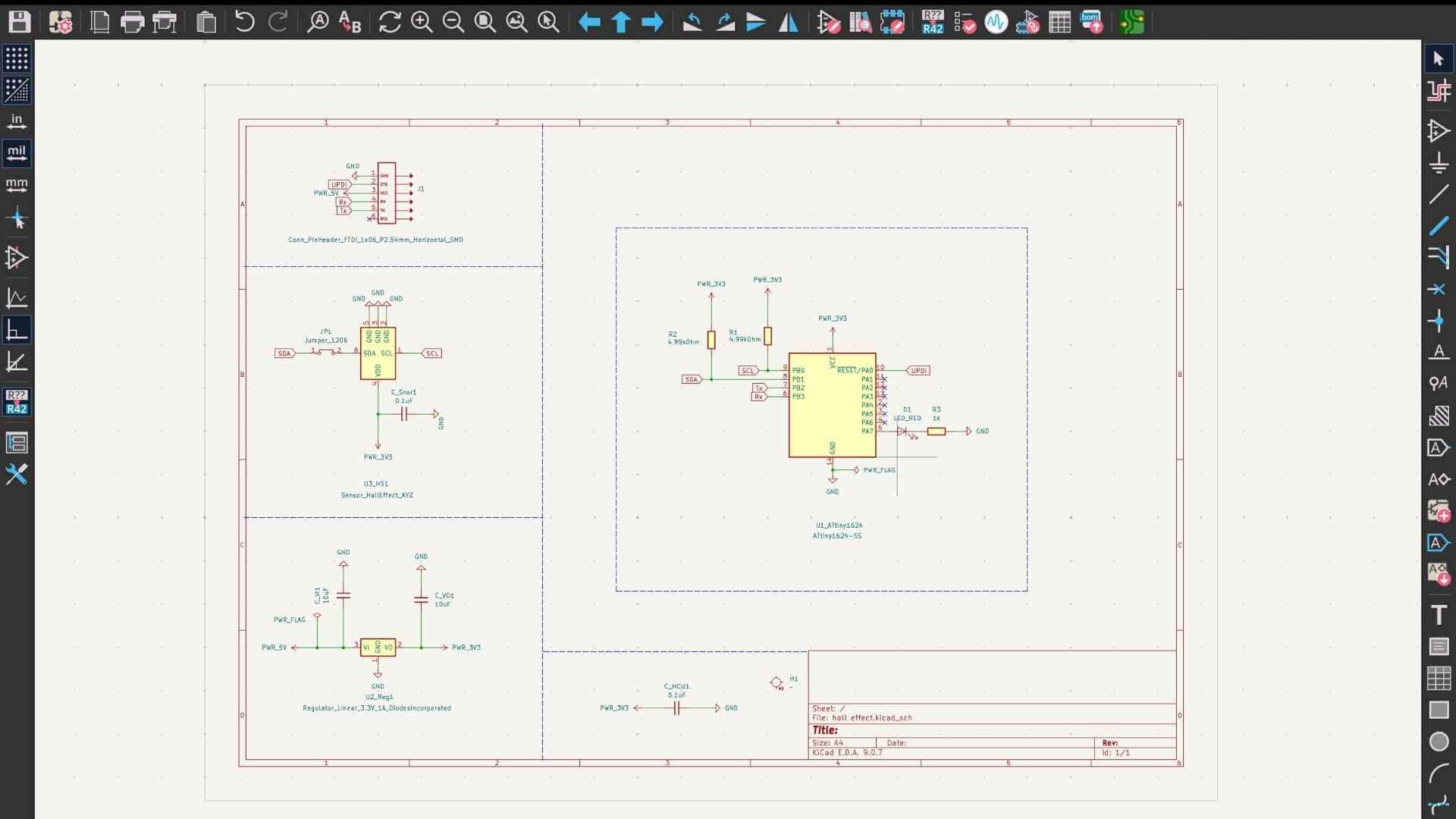Generate the Bill of Materials (bom) icon
This screenshot has width=1456, height=819.
point(1091,22)
